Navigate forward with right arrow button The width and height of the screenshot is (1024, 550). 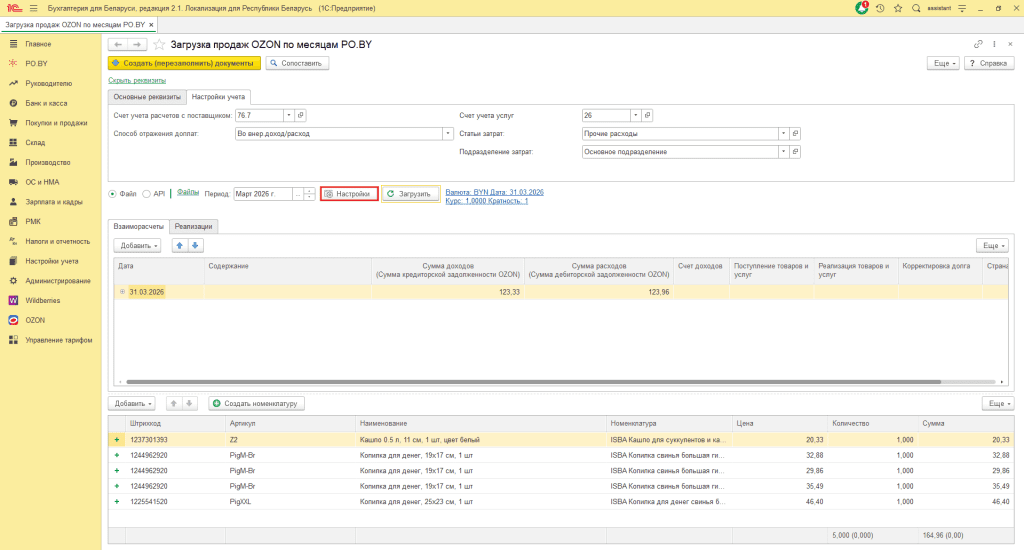click(137, 44)
